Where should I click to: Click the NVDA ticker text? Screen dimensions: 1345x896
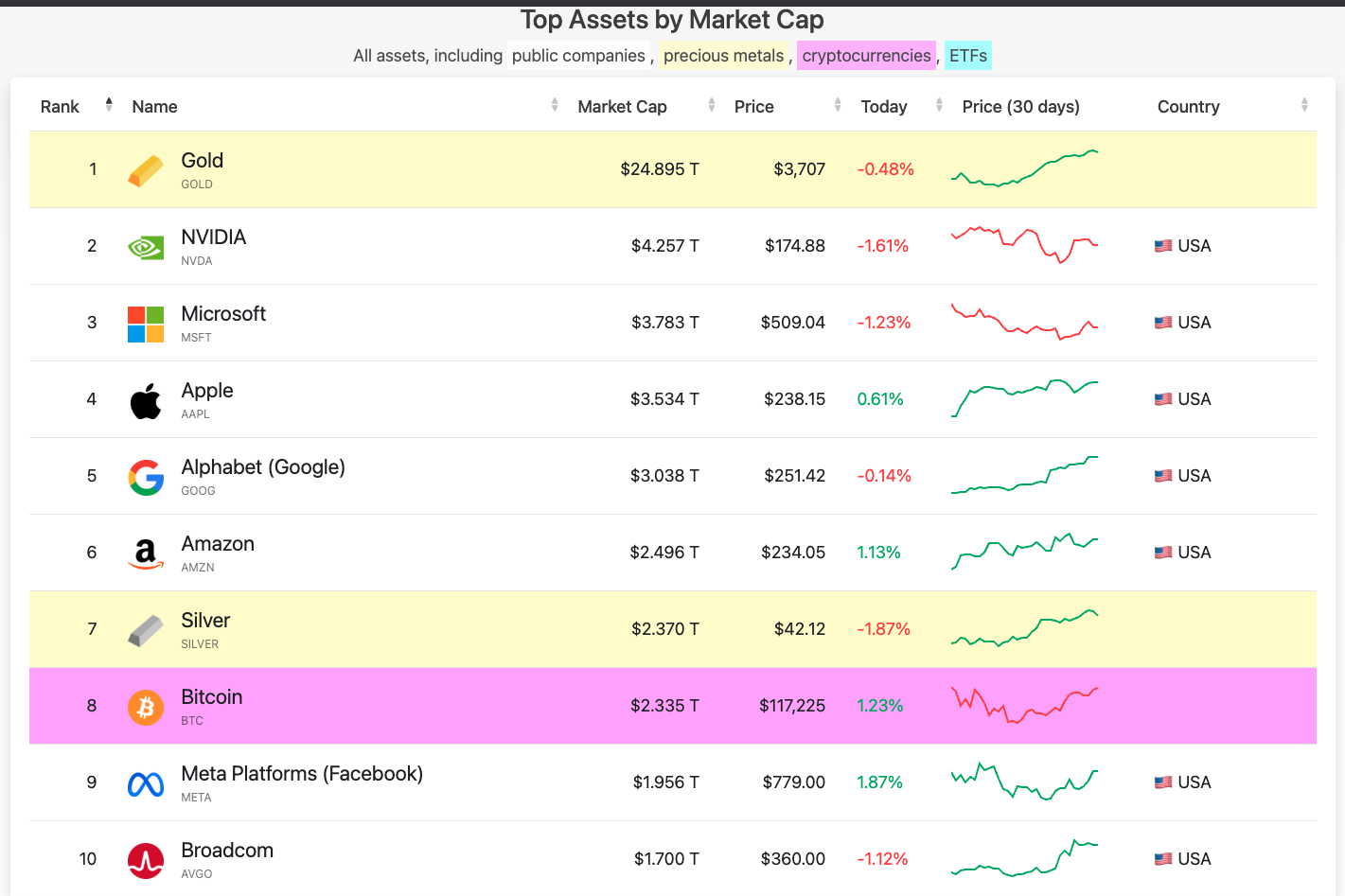tap(197, 261)
